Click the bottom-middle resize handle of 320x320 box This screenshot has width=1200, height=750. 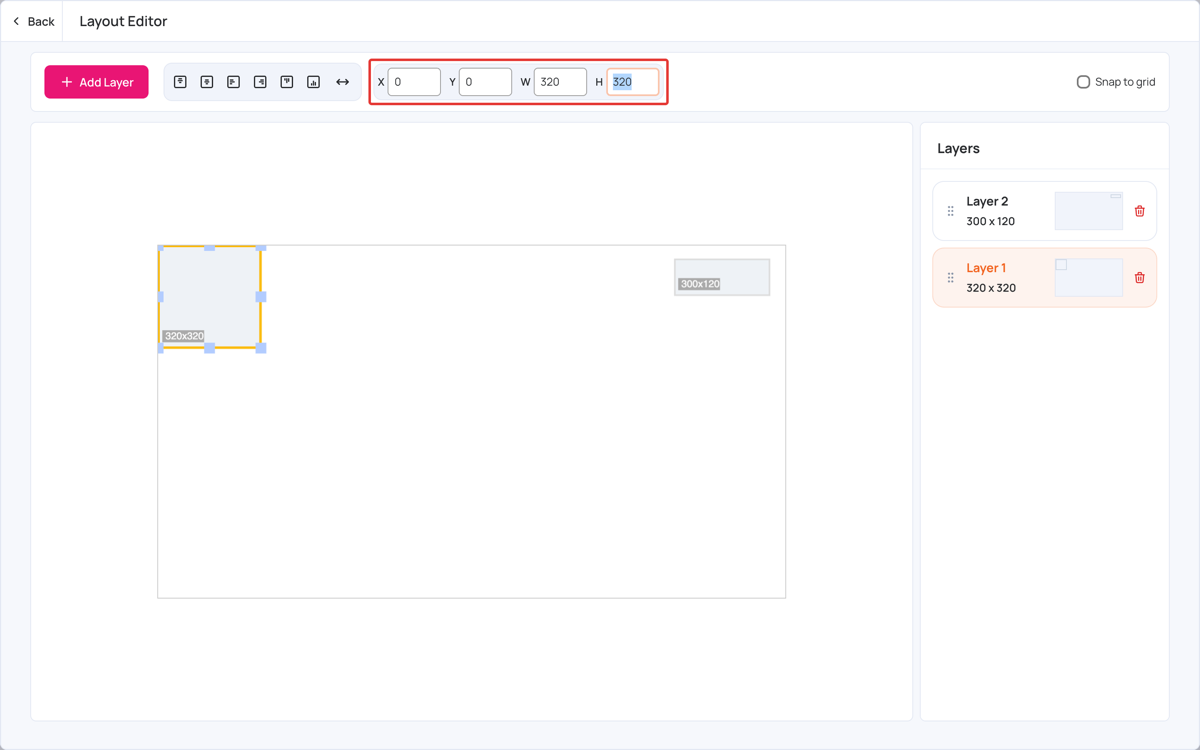[209, 348]
